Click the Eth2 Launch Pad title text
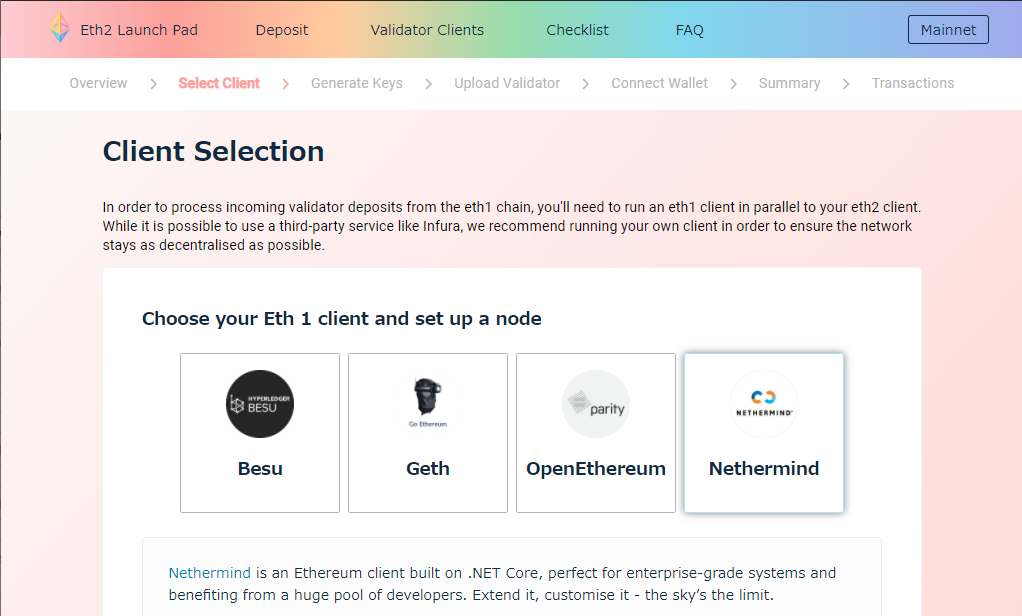 pos(139,30)
